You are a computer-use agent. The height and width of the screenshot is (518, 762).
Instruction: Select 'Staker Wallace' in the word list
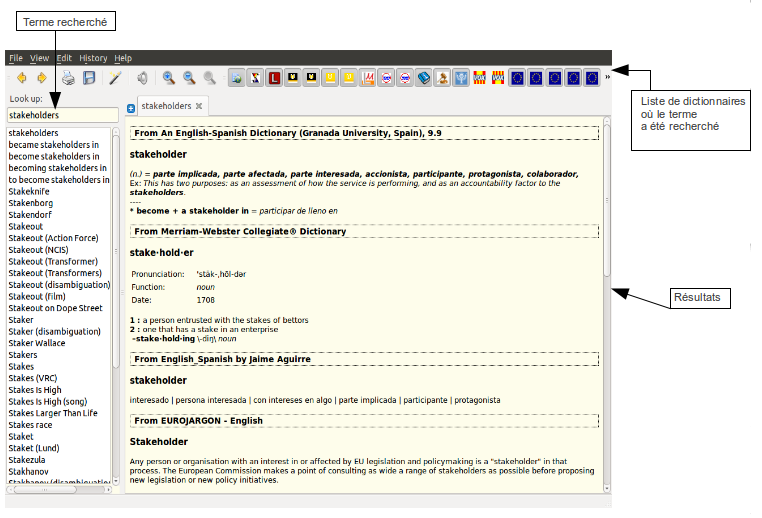click(x=36, y=343)
